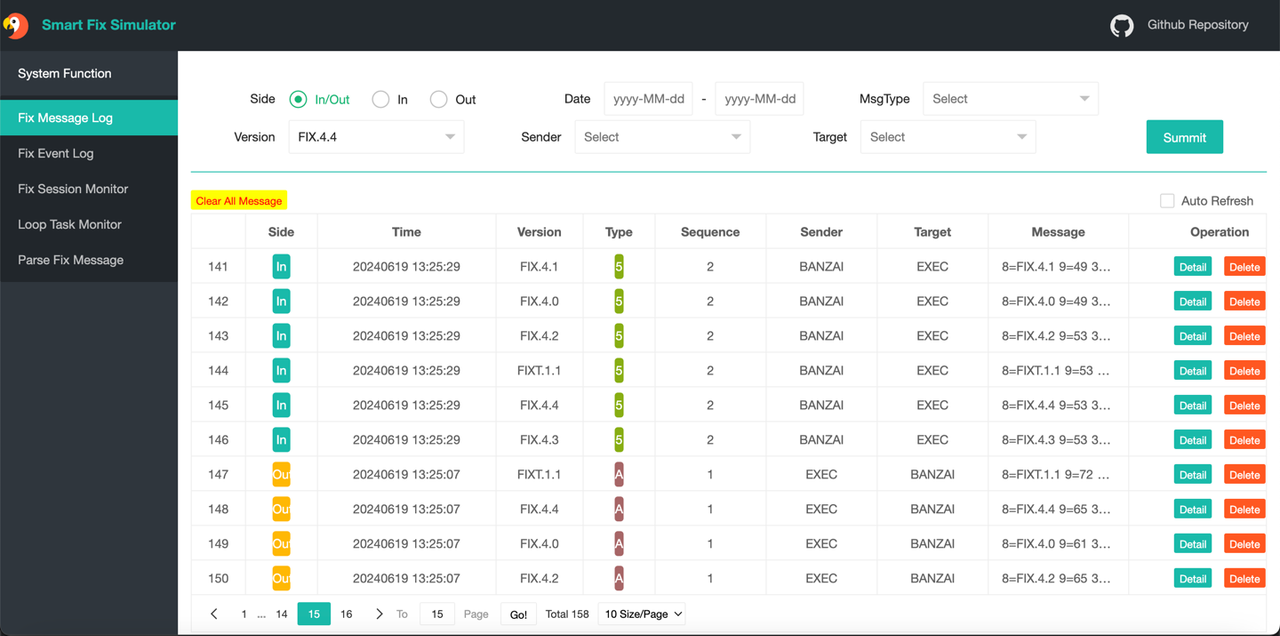Open the Target select dropdown
Viewport: 1280px width, 636px height.
coord(948,137)
